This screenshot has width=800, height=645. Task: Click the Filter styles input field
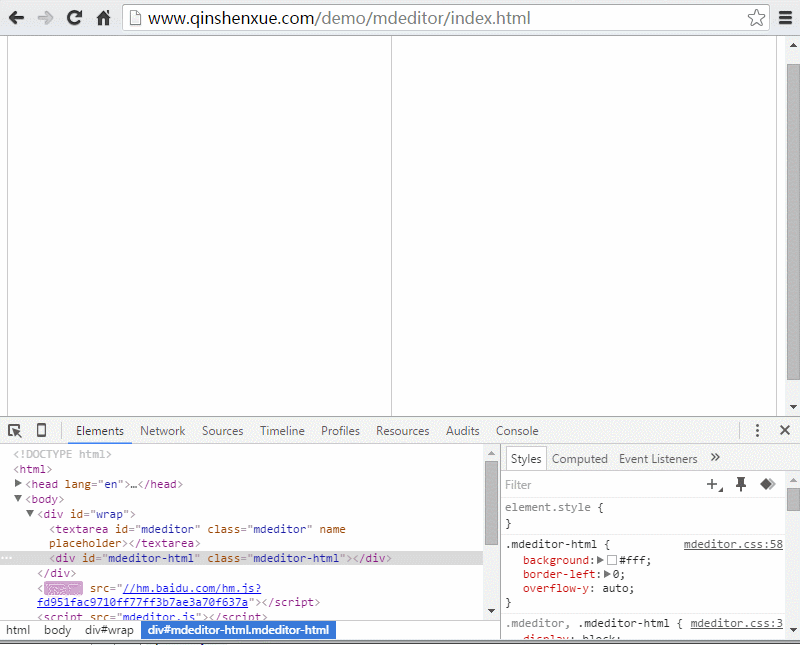[x=602, y=484]
